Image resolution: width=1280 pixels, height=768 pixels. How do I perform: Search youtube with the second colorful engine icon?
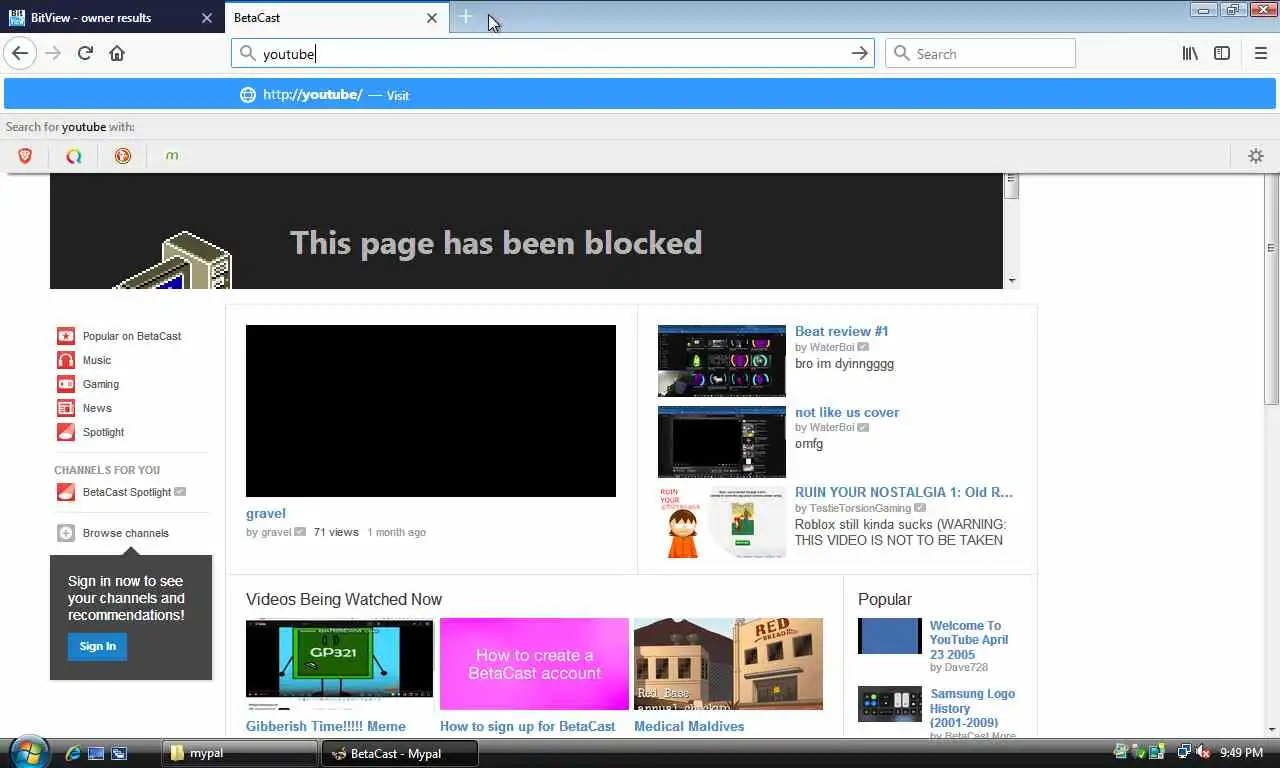(74, 155)
